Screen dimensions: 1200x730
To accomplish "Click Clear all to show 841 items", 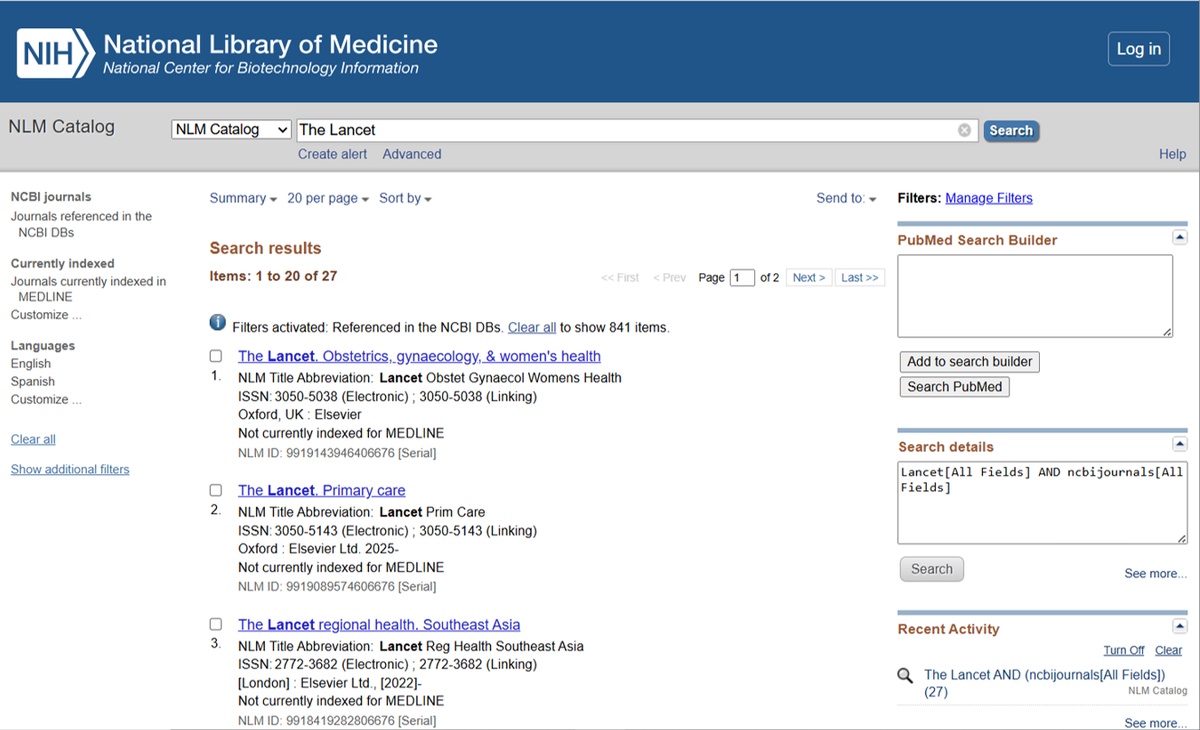I will tap(532, 327).
